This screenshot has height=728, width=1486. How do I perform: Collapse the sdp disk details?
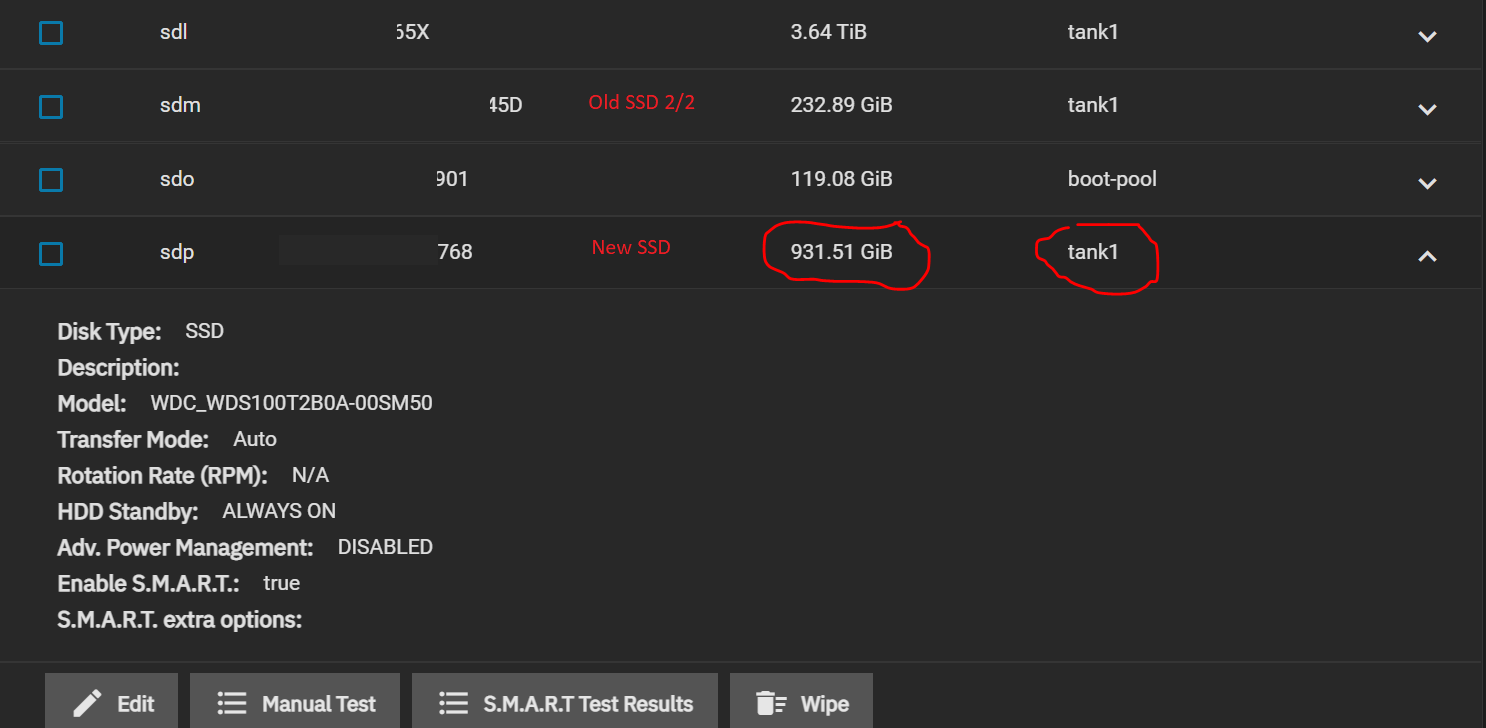click(1427, 256)
